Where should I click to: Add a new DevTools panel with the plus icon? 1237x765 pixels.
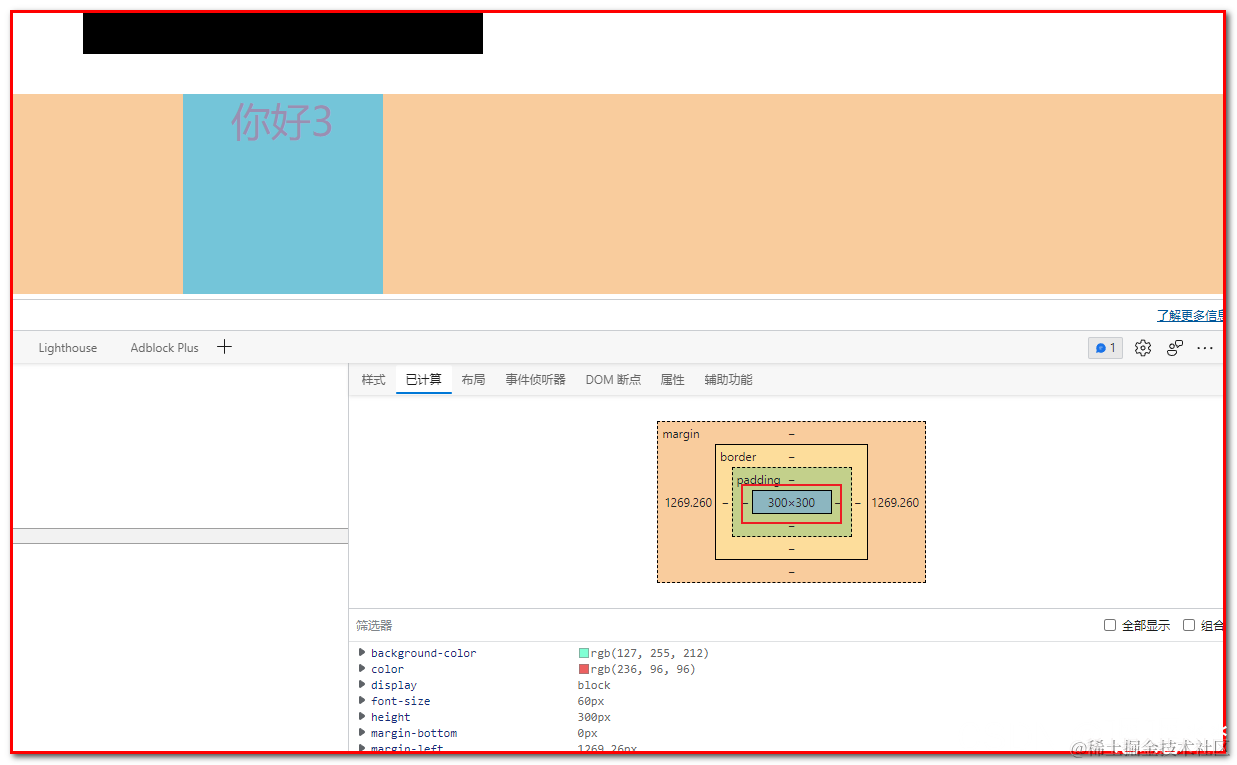(x=224, y=346)
